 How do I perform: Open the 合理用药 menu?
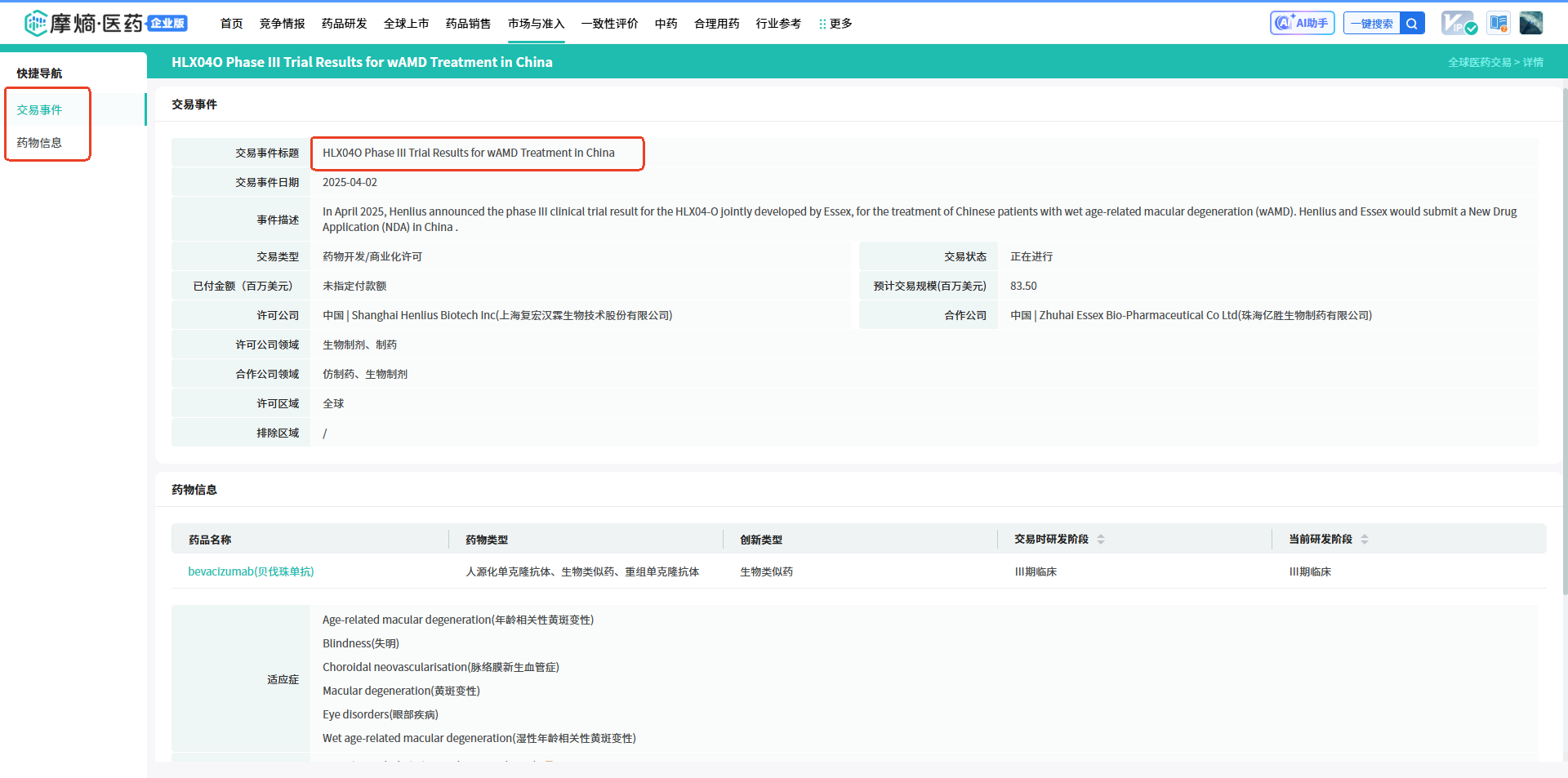[x=717, y=24]
